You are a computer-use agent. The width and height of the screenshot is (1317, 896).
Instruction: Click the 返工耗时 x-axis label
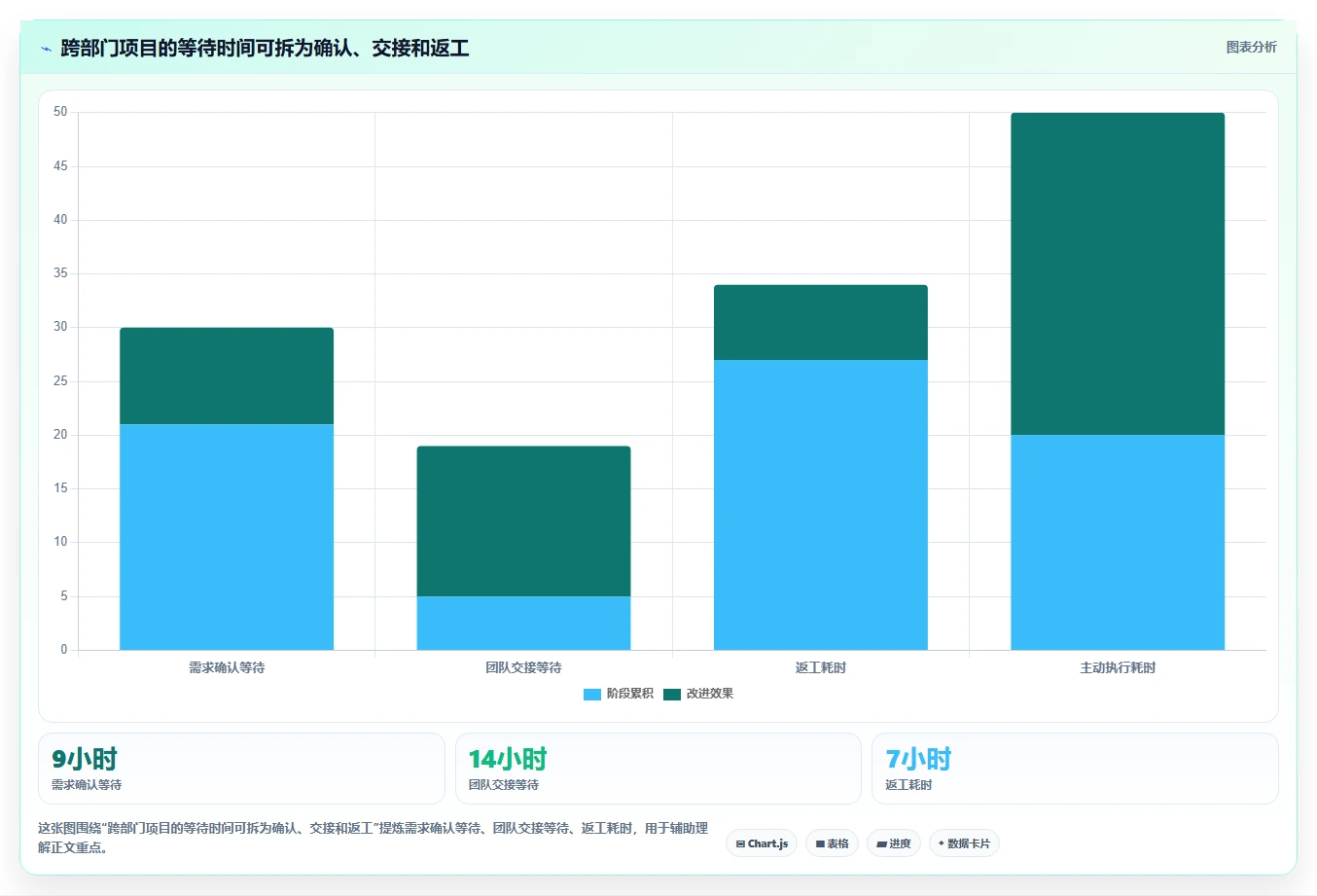[821, 667]
